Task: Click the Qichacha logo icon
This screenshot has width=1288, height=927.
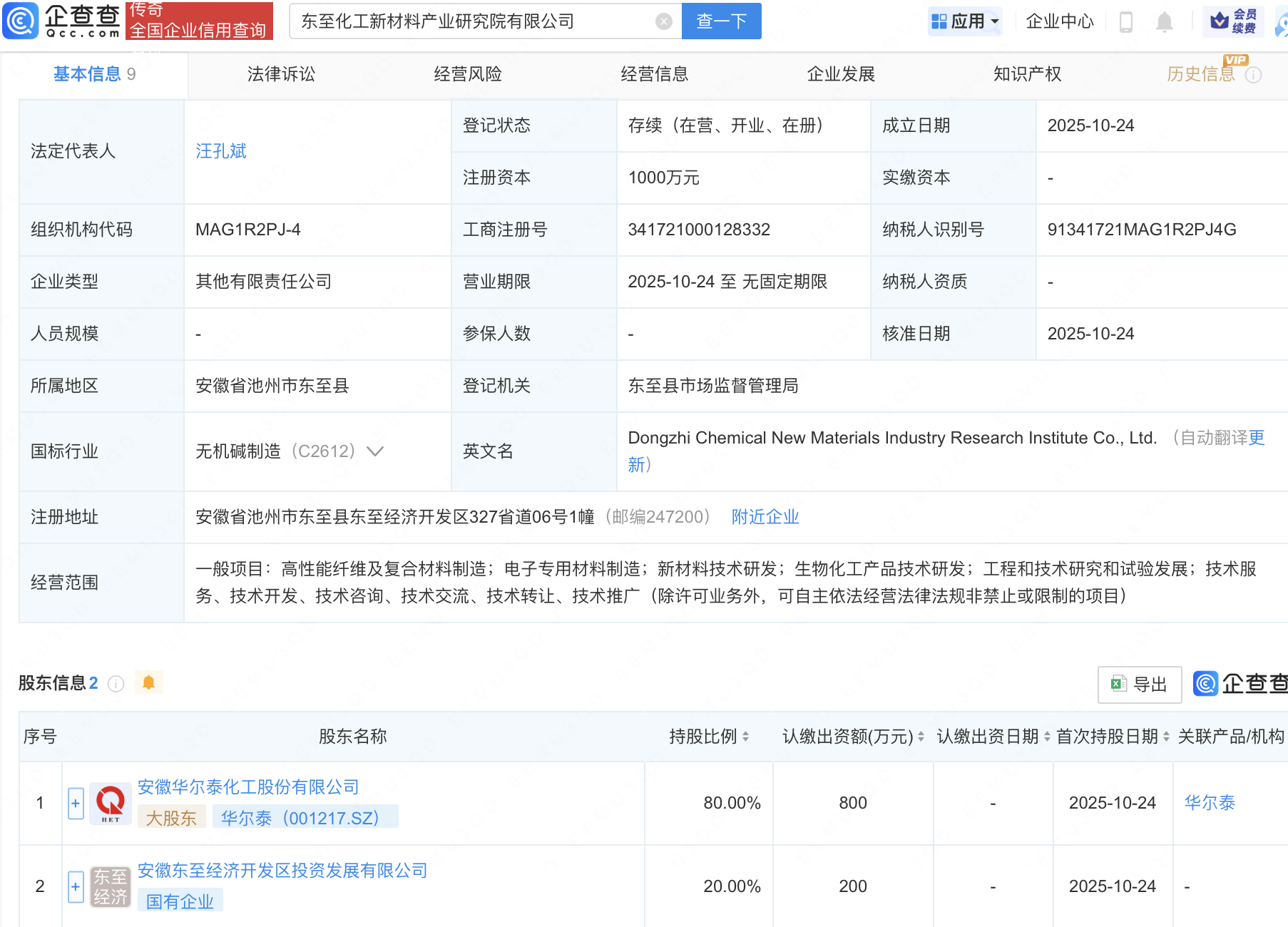Action: (x=21, y=21)
